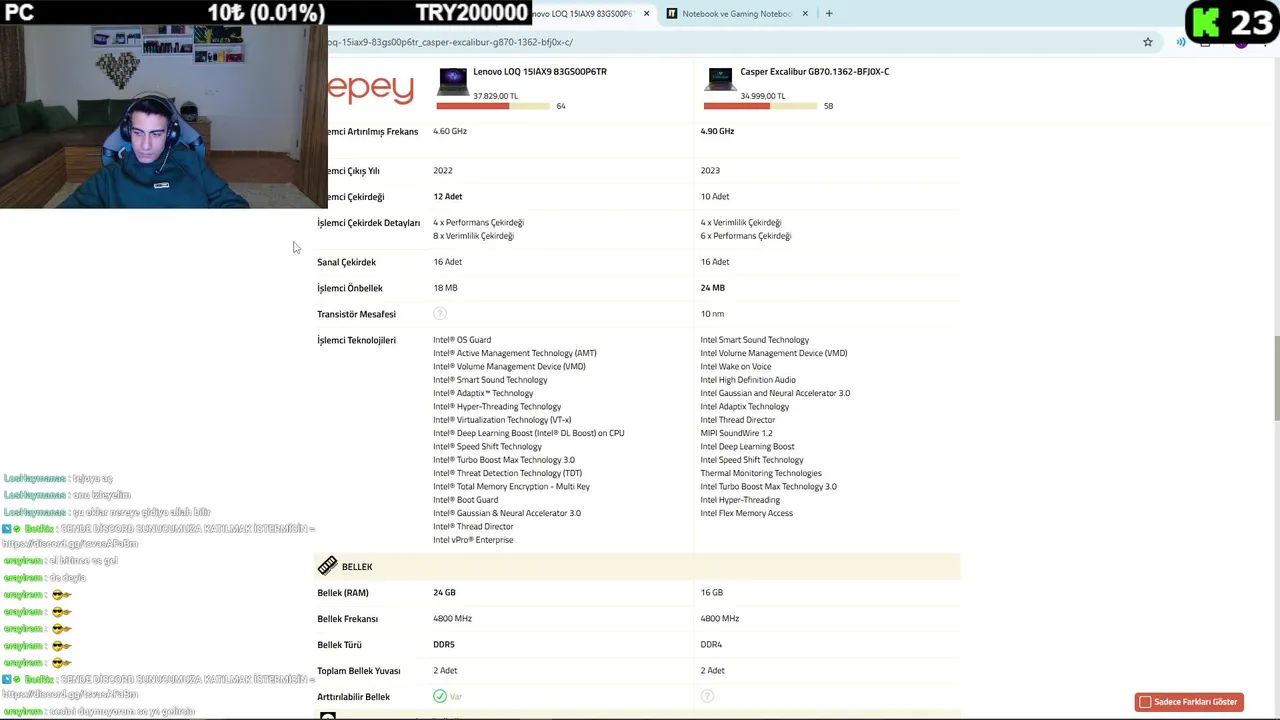Screen dimensions: 1280x720
Task: Click the epey site logo
Action: (370, 88)
